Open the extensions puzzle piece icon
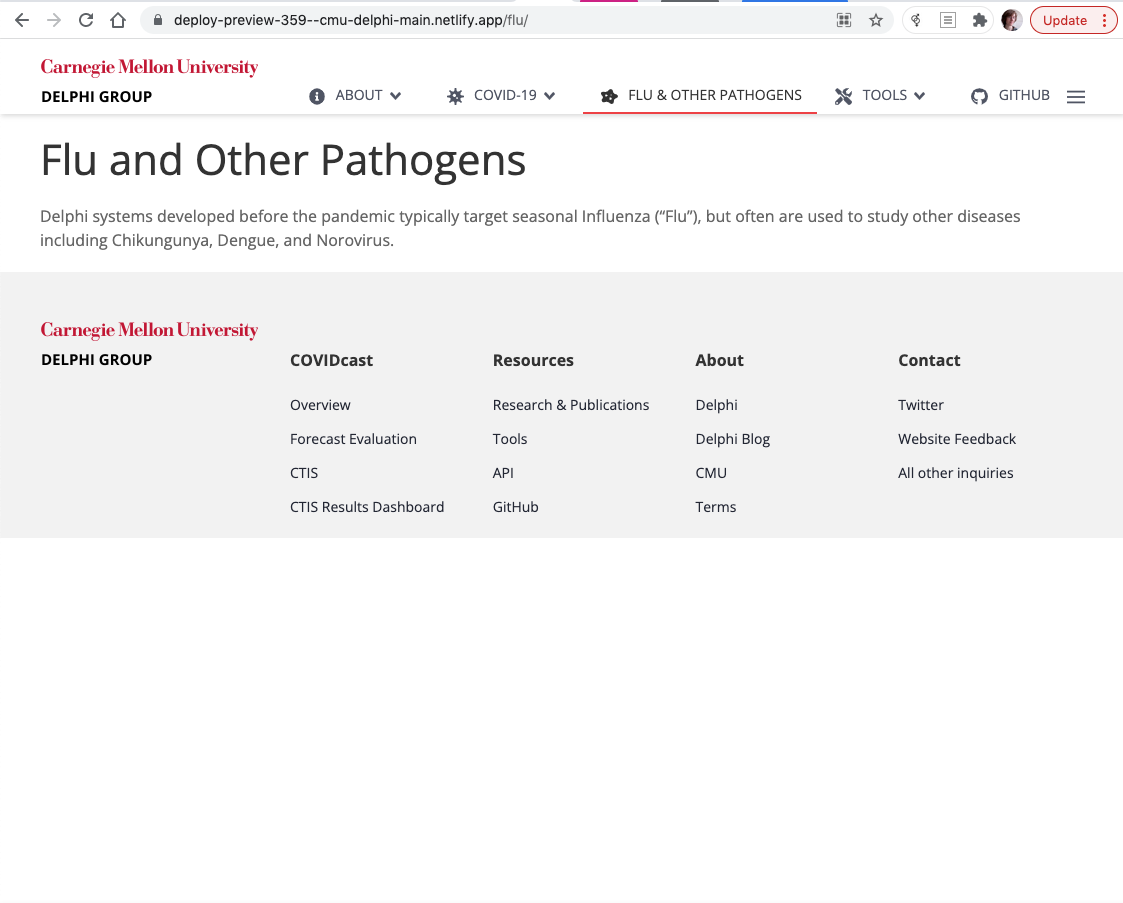Image resolution: width=1123 pixels, height=903 pixels. click(979, 20)
